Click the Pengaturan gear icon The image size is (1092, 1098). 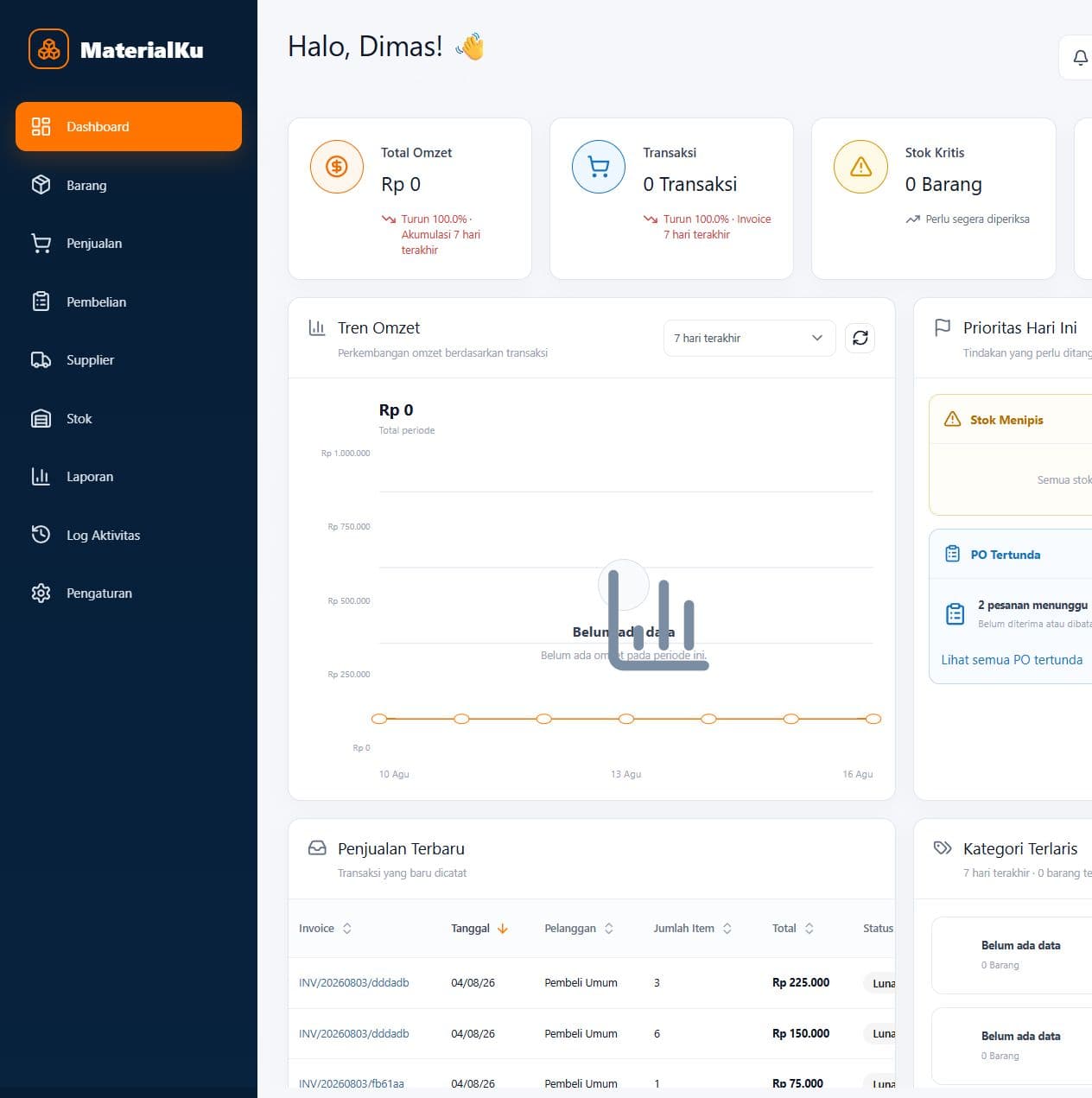(41, 593)
